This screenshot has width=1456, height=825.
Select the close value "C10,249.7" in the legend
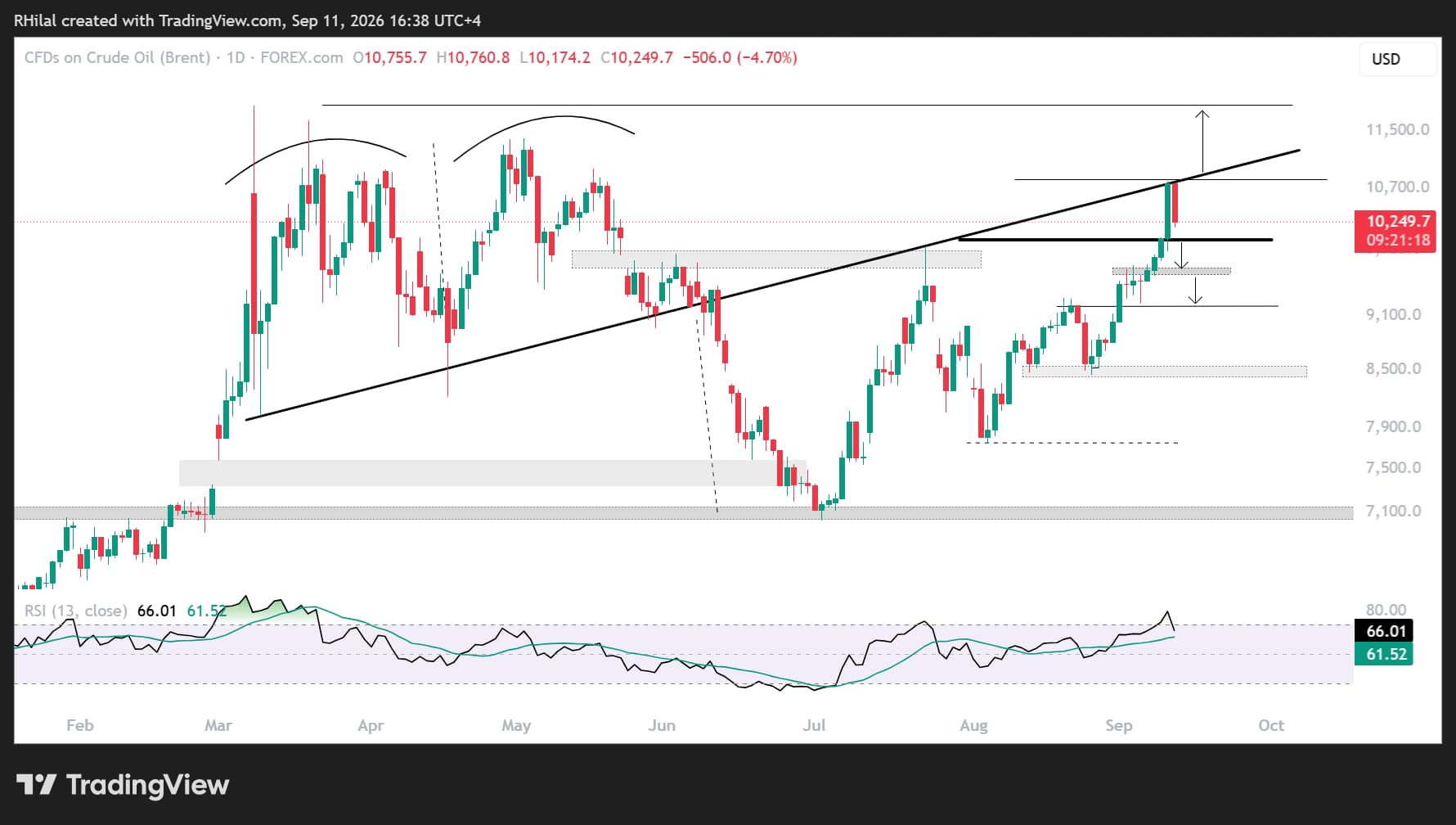click(x=636, y=57)
